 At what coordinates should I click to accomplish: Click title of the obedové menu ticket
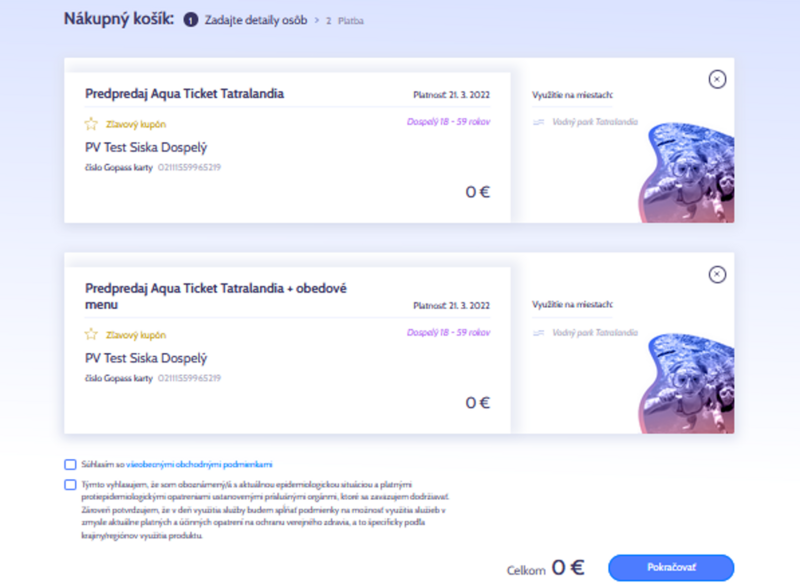[x=216, y=296]
